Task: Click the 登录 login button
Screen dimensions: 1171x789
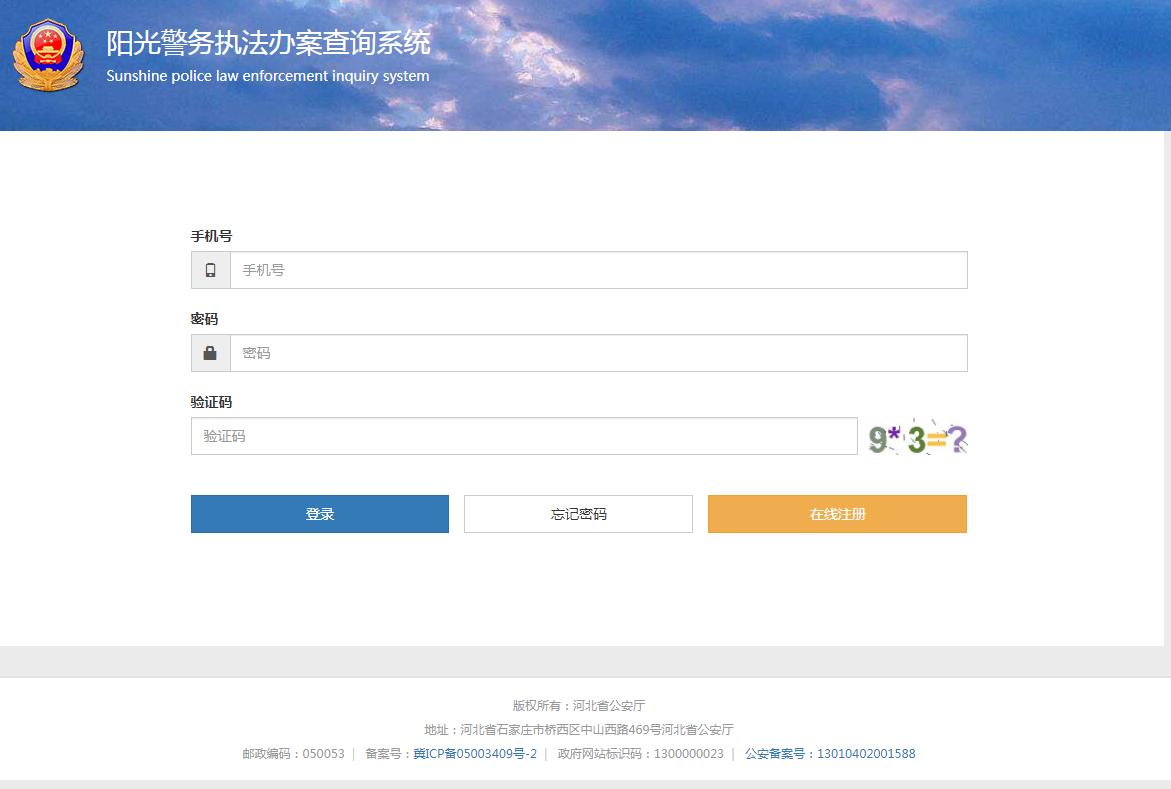Action: (319, 513)
